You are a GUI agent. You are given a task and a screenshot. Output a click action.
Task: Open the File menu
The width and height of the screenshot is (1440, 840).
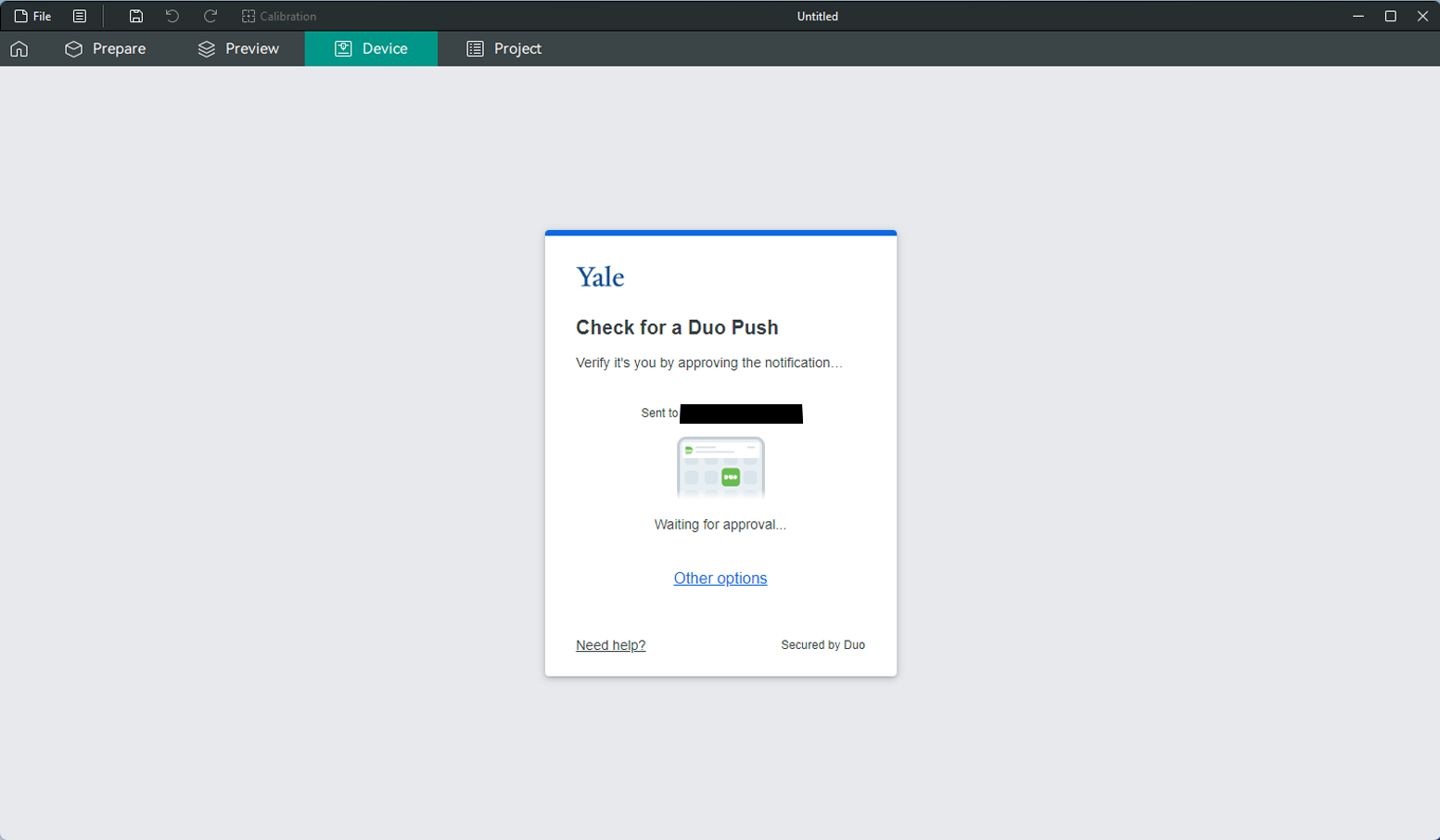32,16
